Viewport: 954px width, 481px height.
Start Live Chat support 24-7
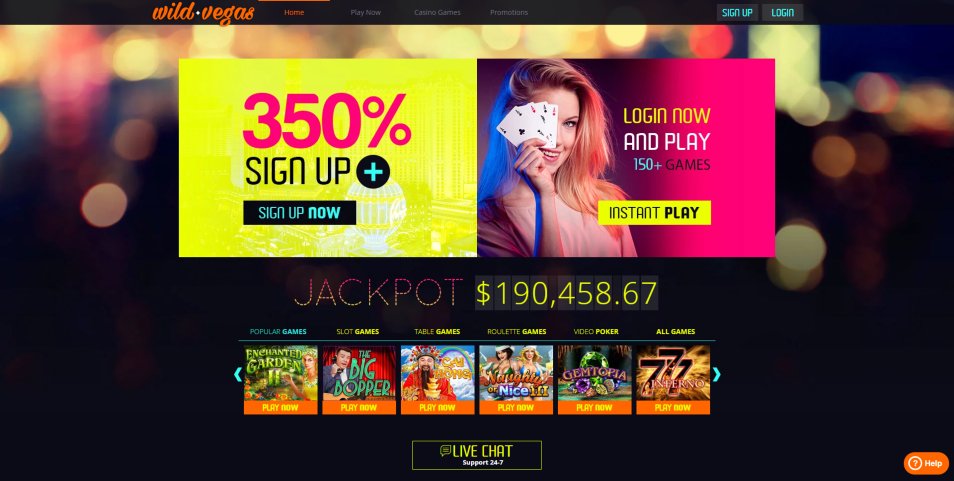[x=476, y=455]
